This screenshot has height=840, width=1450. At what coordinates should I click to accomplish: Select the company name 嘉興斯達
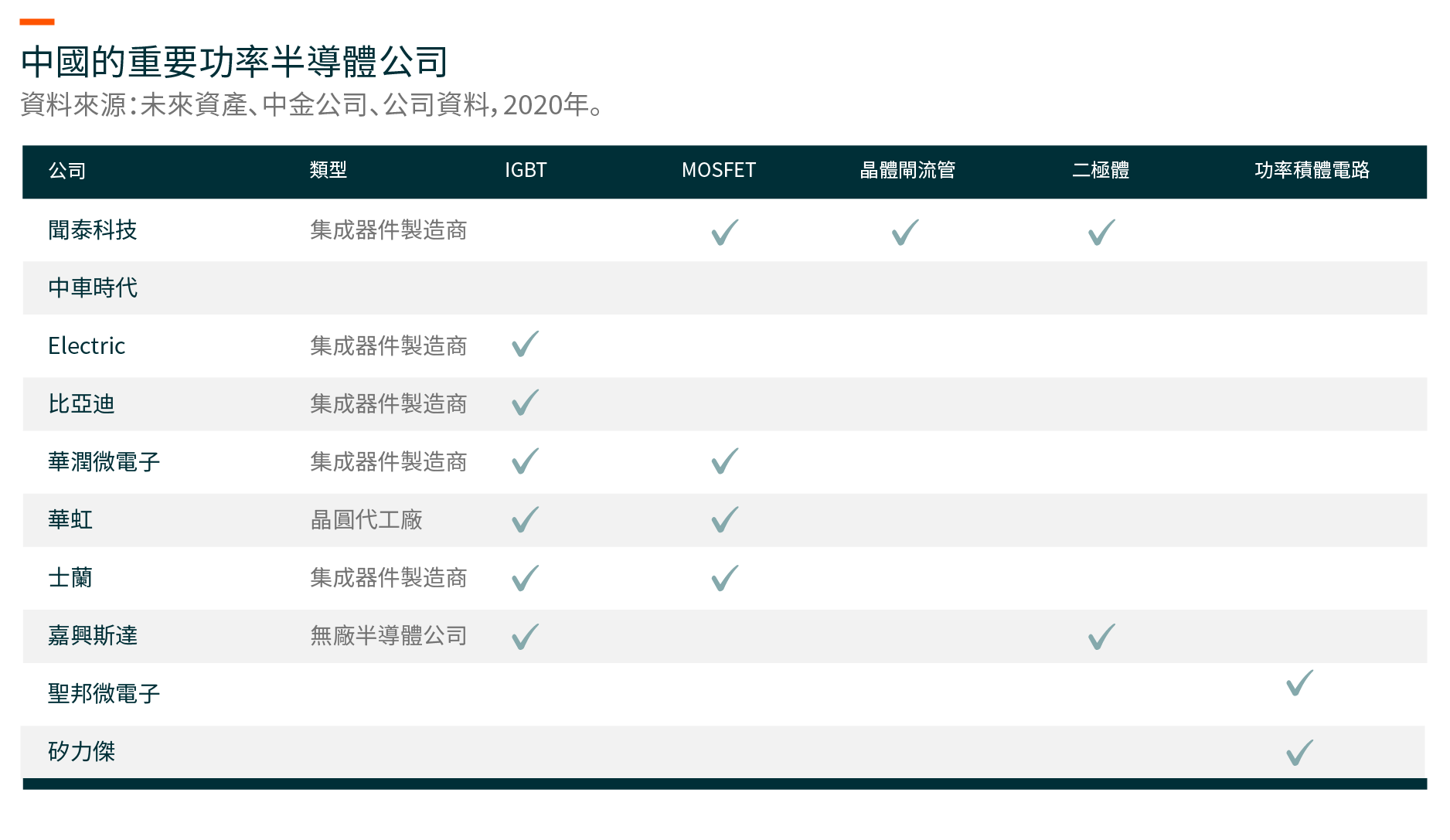click(x=93, y=636)
